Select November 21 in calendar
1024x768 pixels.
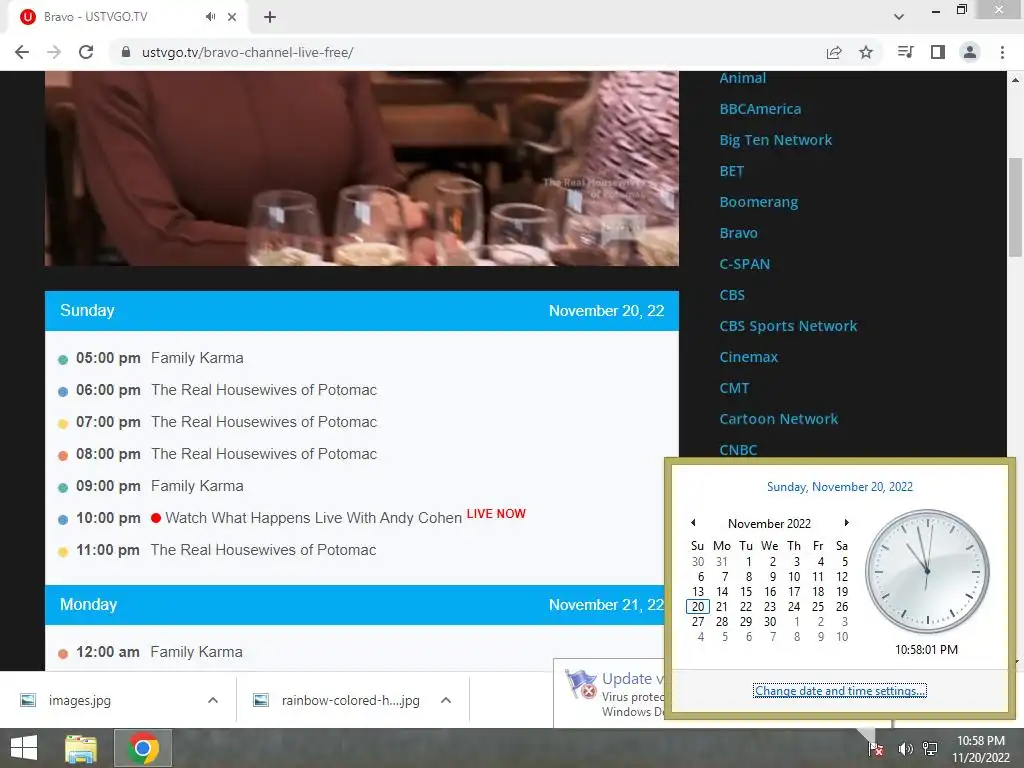(722, 607)
